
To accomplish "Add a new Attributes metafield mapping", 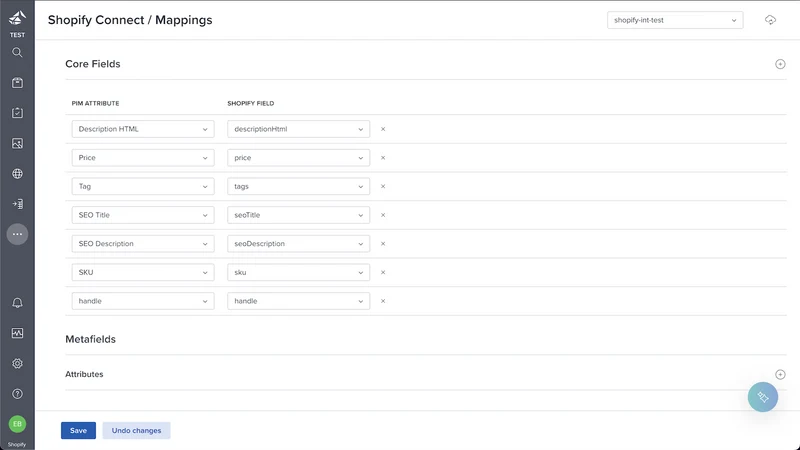I will point(780,374).
